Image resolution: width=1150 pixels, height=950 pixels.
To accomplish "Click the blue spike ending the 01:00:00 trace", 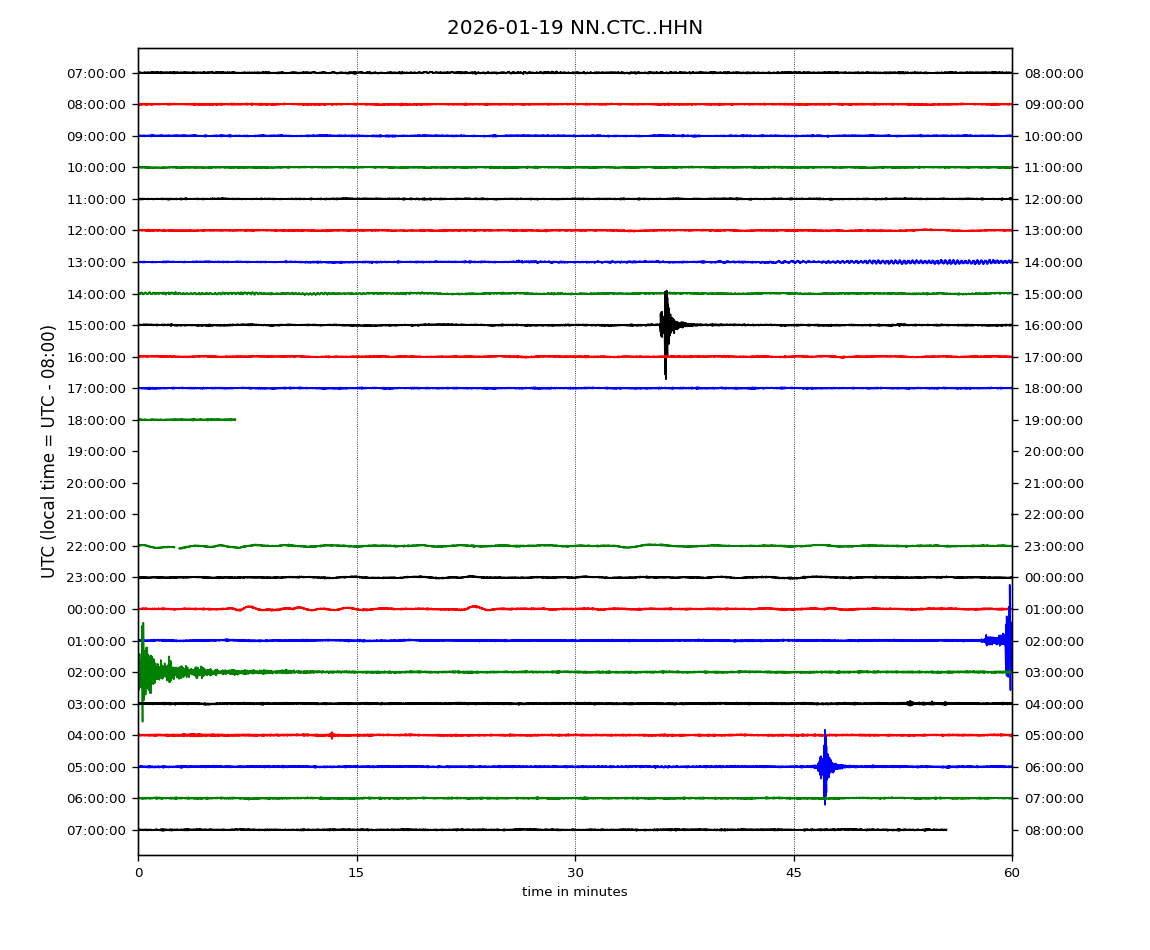I will [x=1008, y=640].
